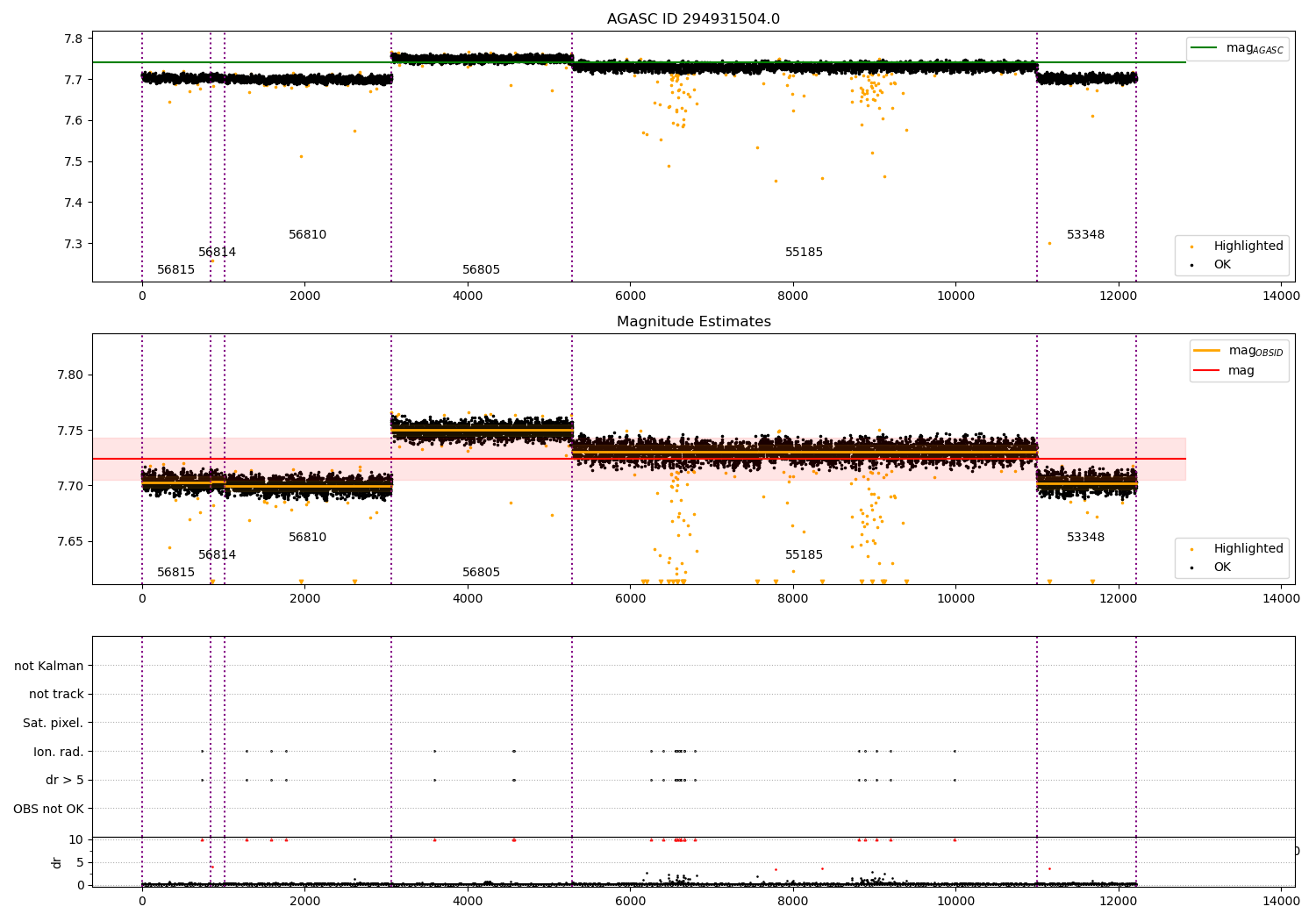
Task: Select the mag AGASC legend entry
Action: (1238, 48)
